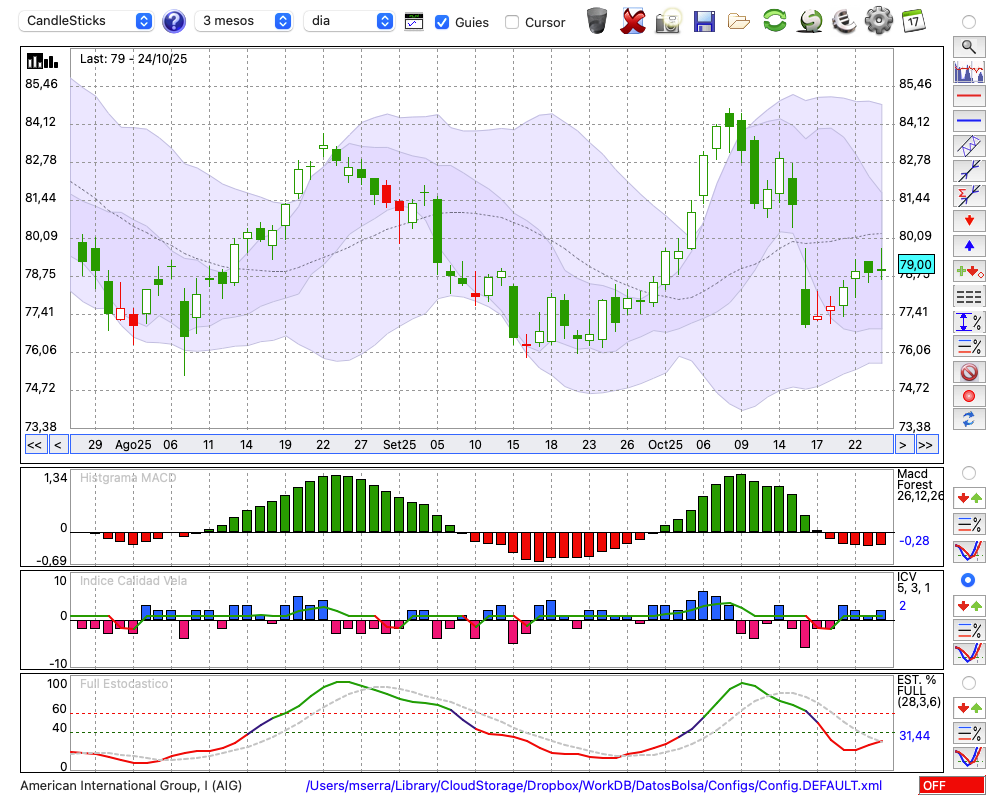This screenshot has width=1000, height=800.
Task: Toggle the red OFF switch
Action: coord(952,785)
